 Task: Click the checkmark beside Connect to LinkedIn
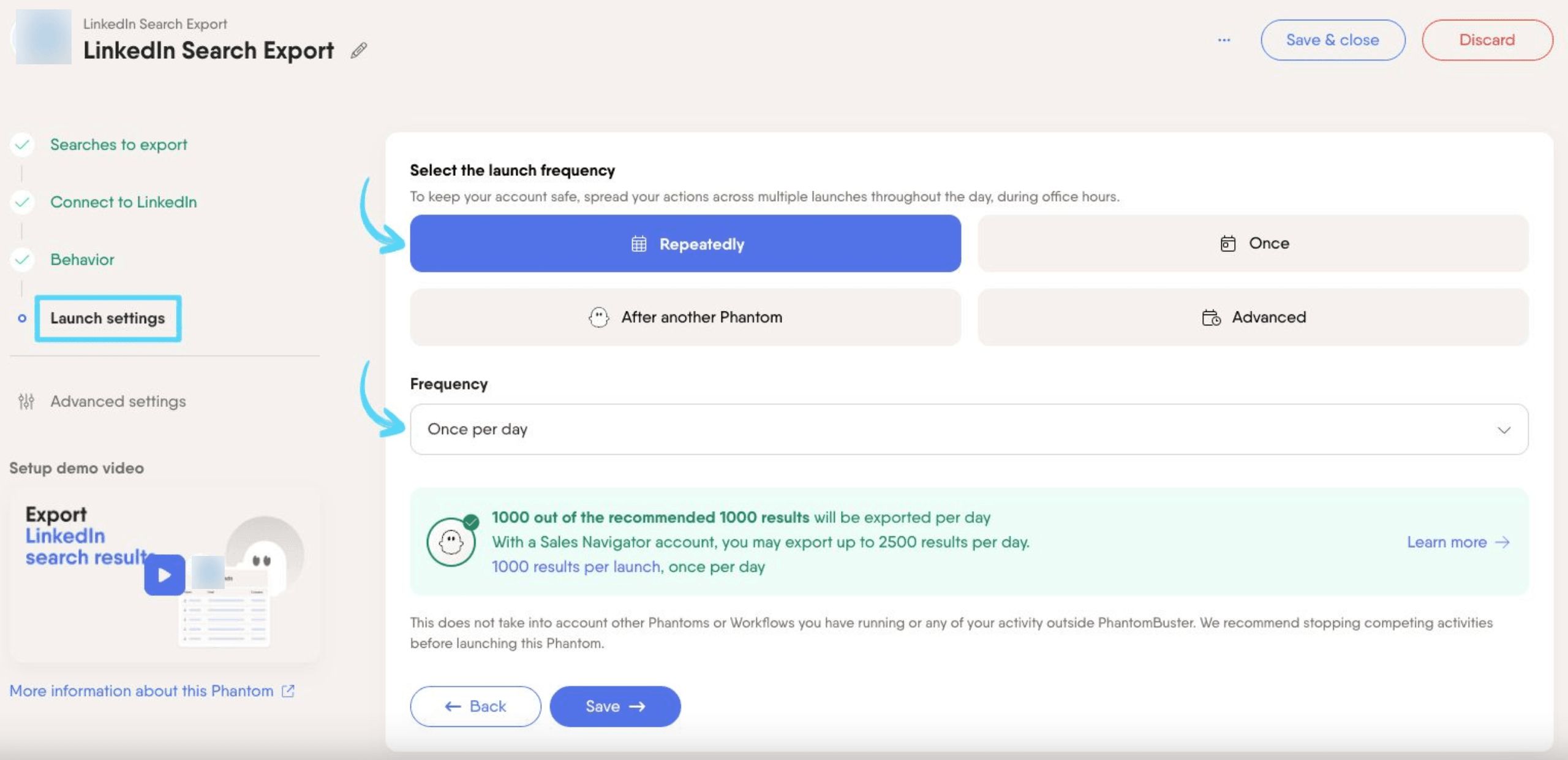pyautogui.click(x=22, y=202)
